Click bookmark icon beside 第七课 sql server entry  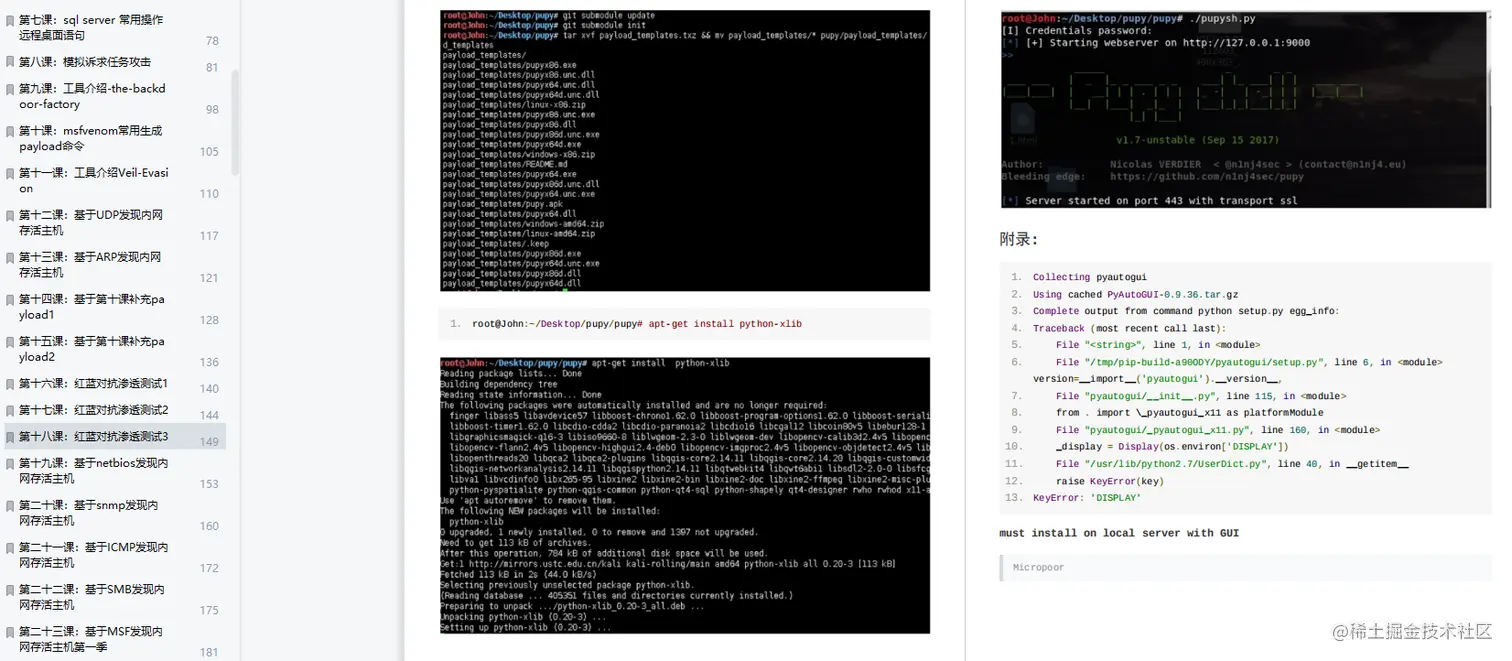[x=10, y=20]
